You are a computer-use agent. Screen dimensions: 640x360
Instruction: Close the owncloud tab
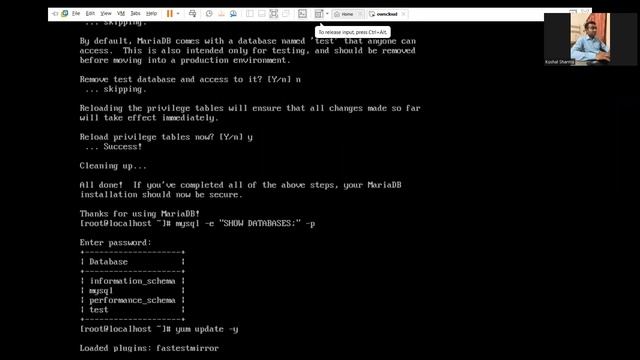(403, 14)
